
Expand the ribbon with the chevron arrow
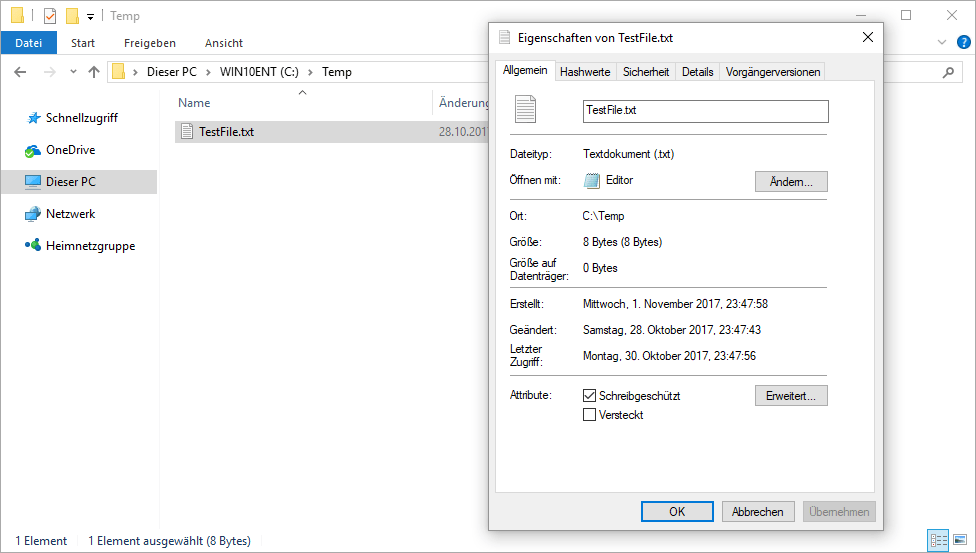pyautogui.click(x=941, y=43)
